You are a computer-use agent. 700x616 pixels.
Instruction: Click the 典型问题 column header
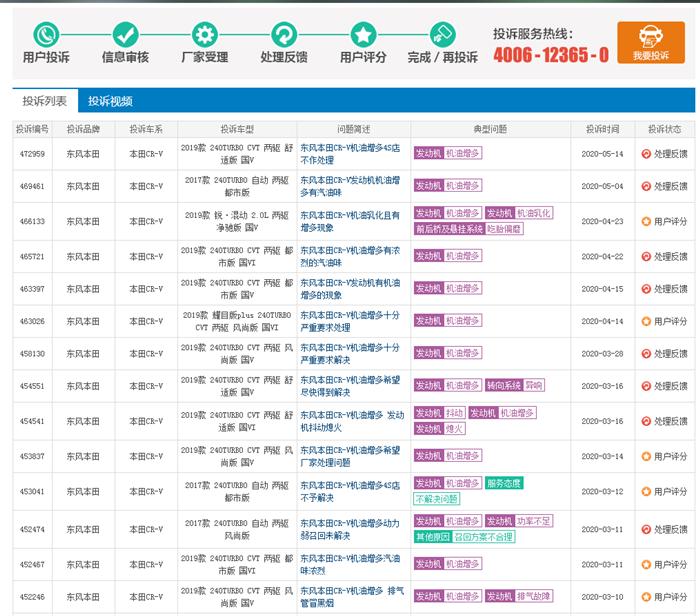pos(490,129)
